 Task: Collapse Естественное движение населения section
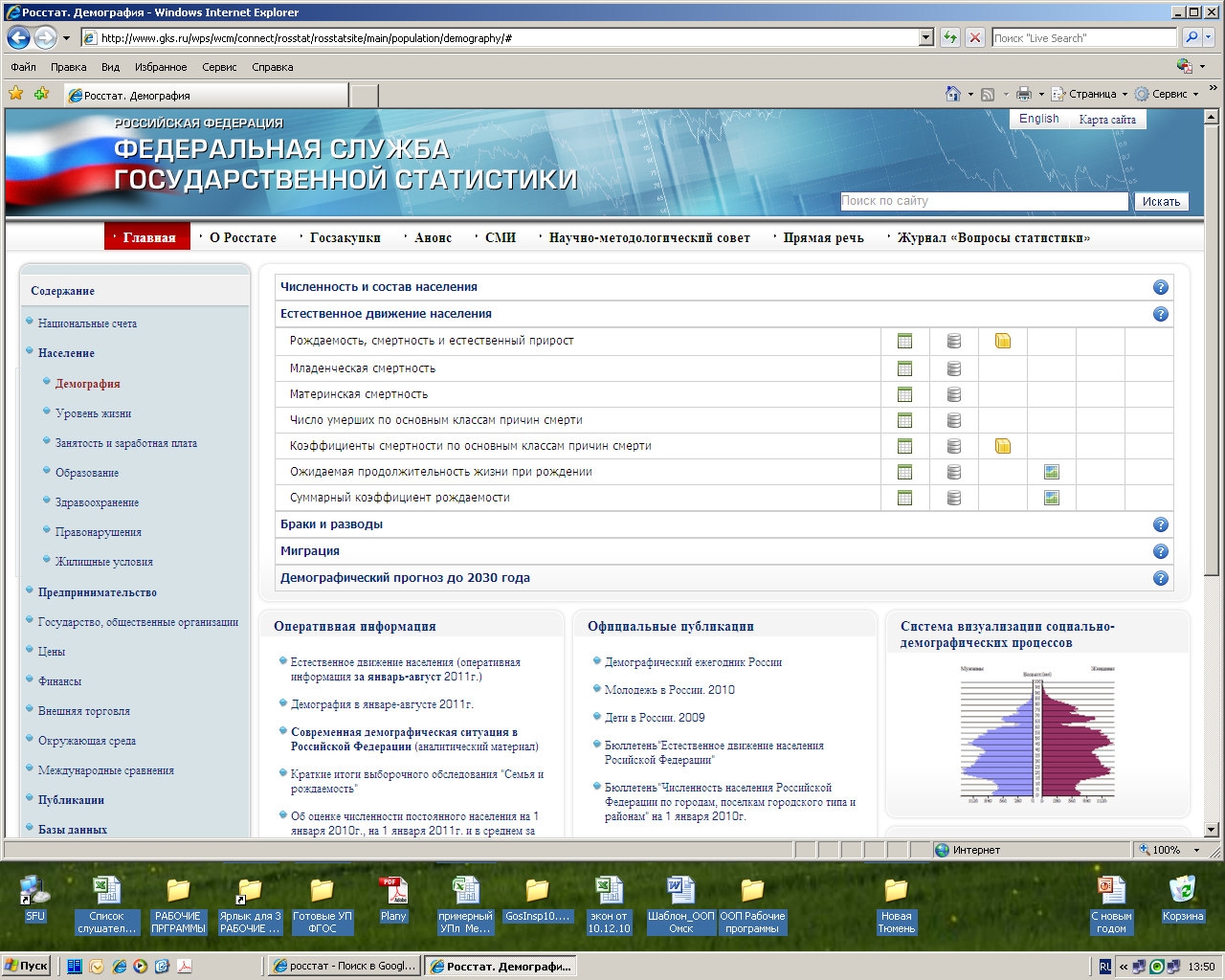click(x=386, y=314)
